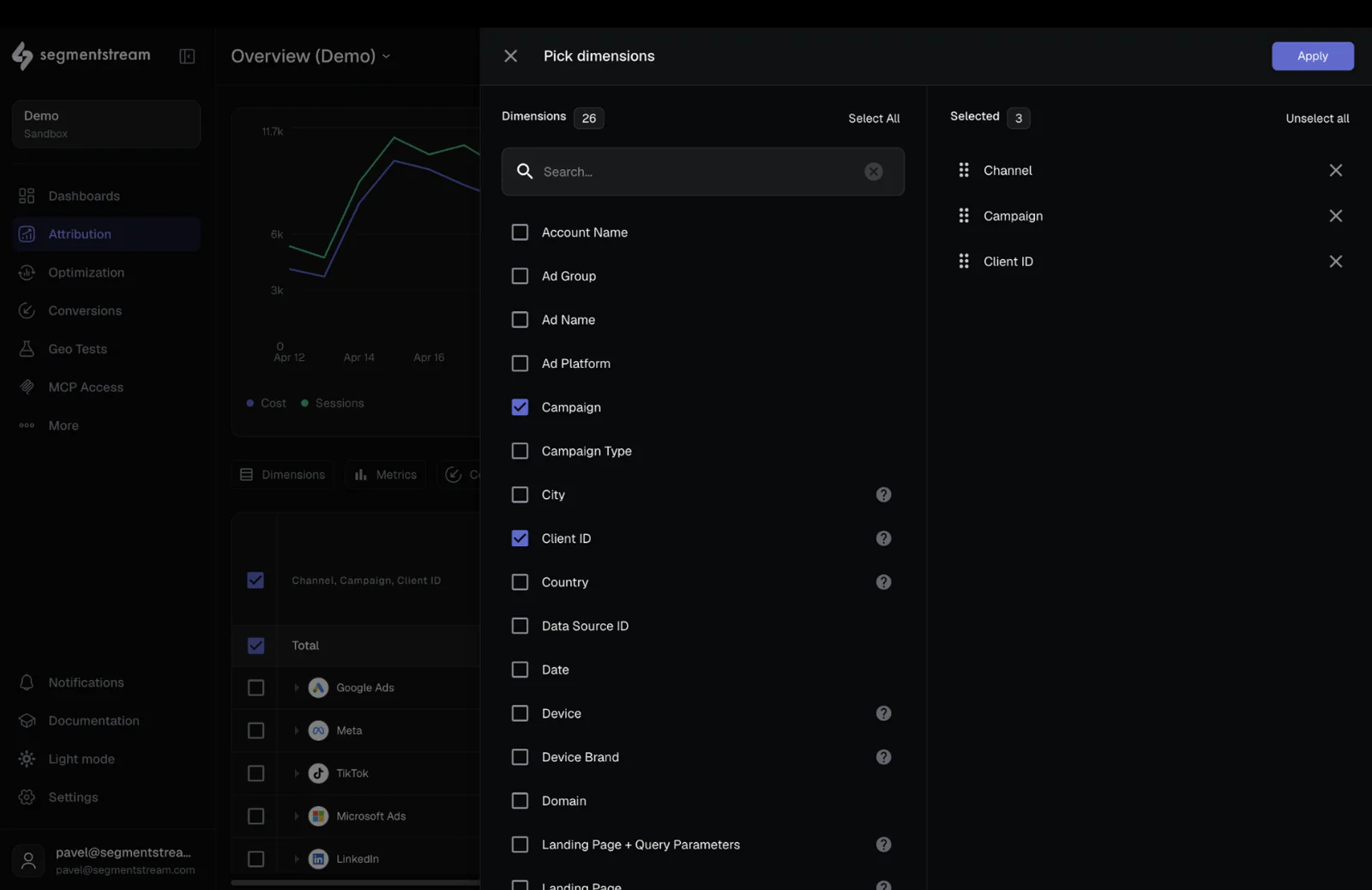
Task: Open the Device help question mark
Action: click(x=883, y=713)
